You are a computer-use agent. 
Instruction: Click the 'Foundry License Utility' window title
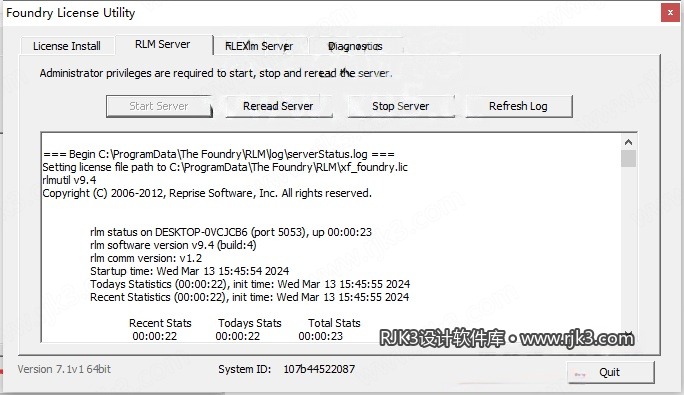coord(71,13)
